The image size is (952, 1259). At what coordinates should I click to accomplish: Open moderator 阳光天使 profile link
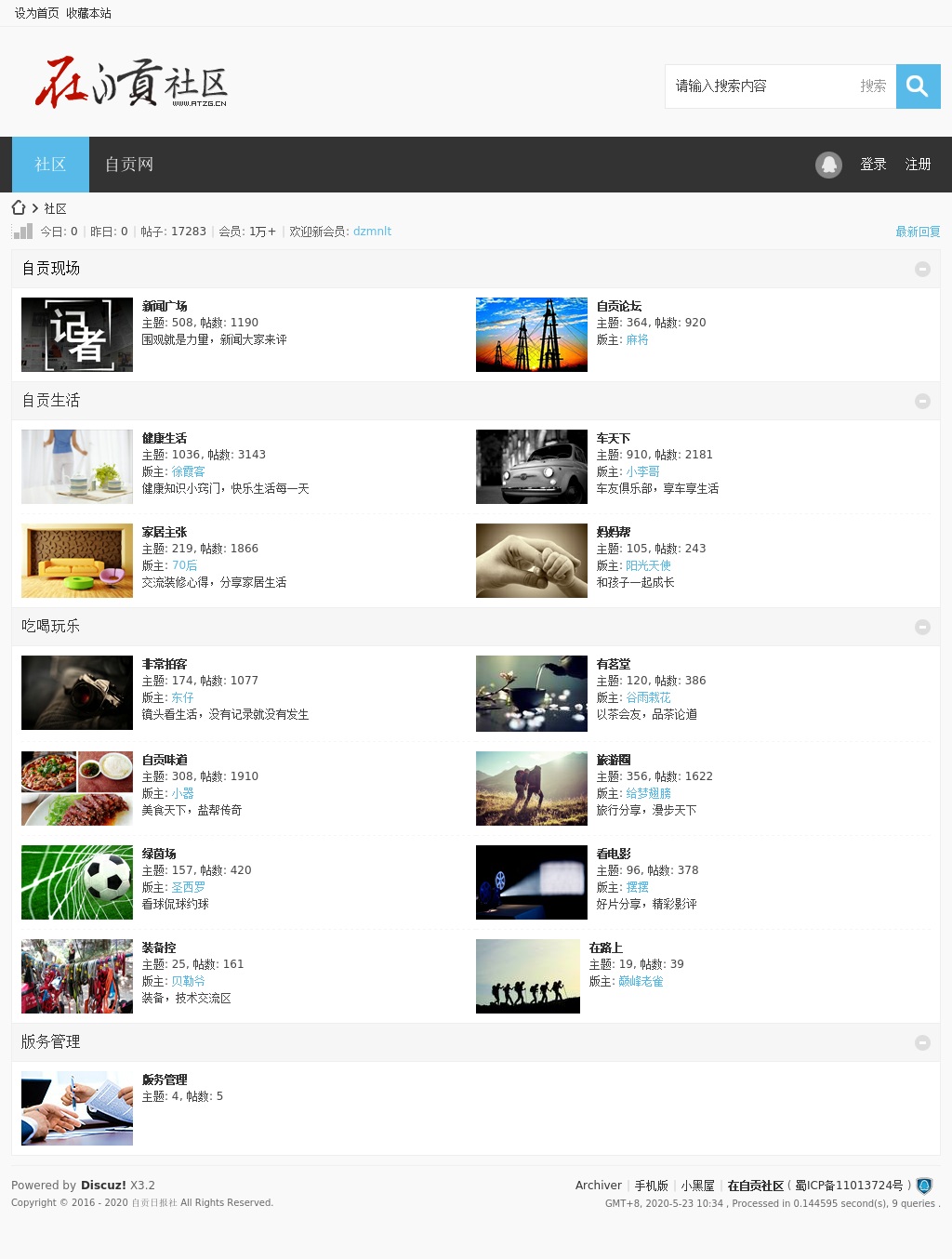pyautogui.click(x=648, y=566)
